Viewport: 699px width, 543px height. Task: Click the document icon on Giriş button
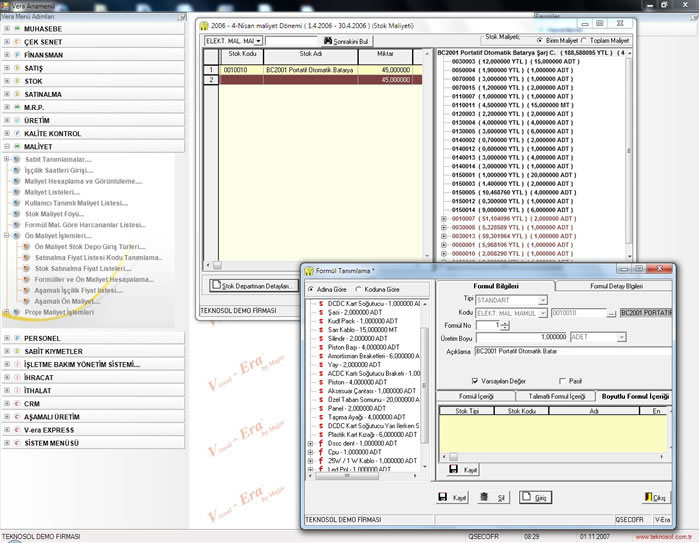pos(526,496)
